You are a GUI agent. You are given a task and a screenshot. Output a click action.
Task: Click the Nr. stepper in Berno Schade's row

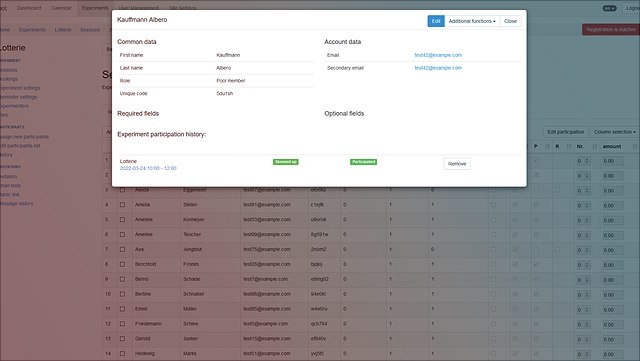583,280
